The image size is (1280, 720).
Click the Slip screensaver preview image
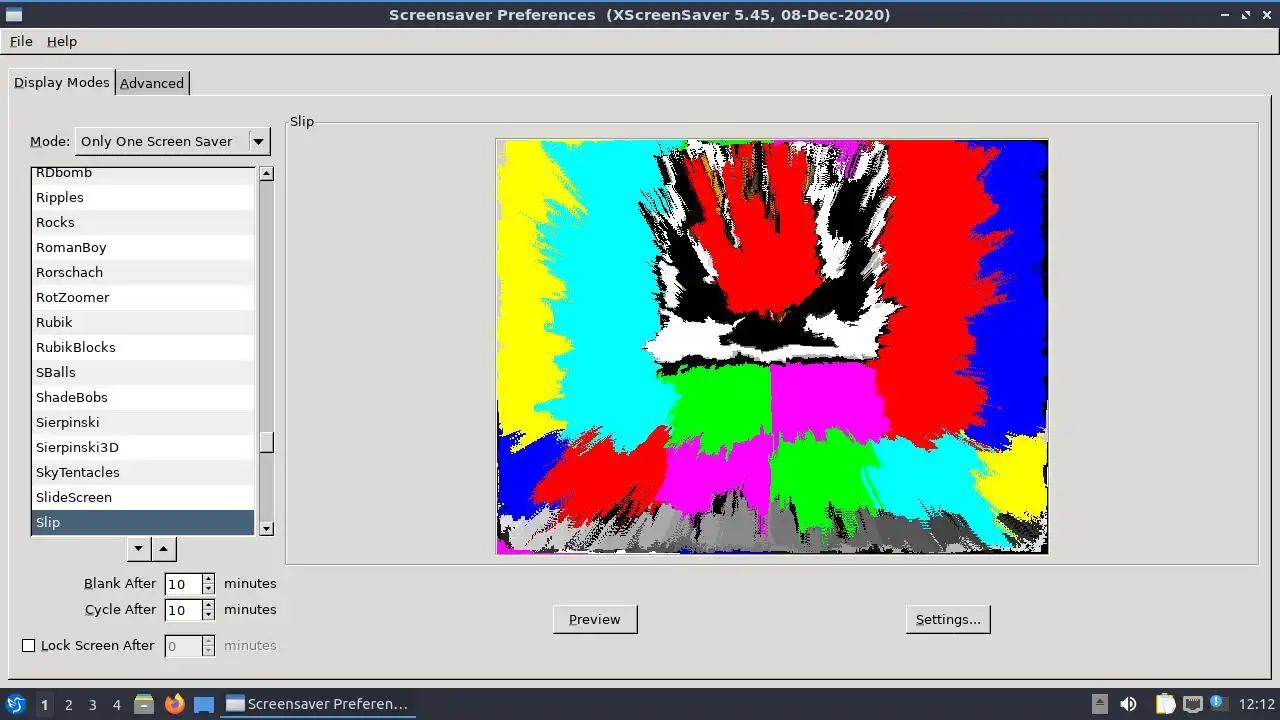tap(772, 346)
